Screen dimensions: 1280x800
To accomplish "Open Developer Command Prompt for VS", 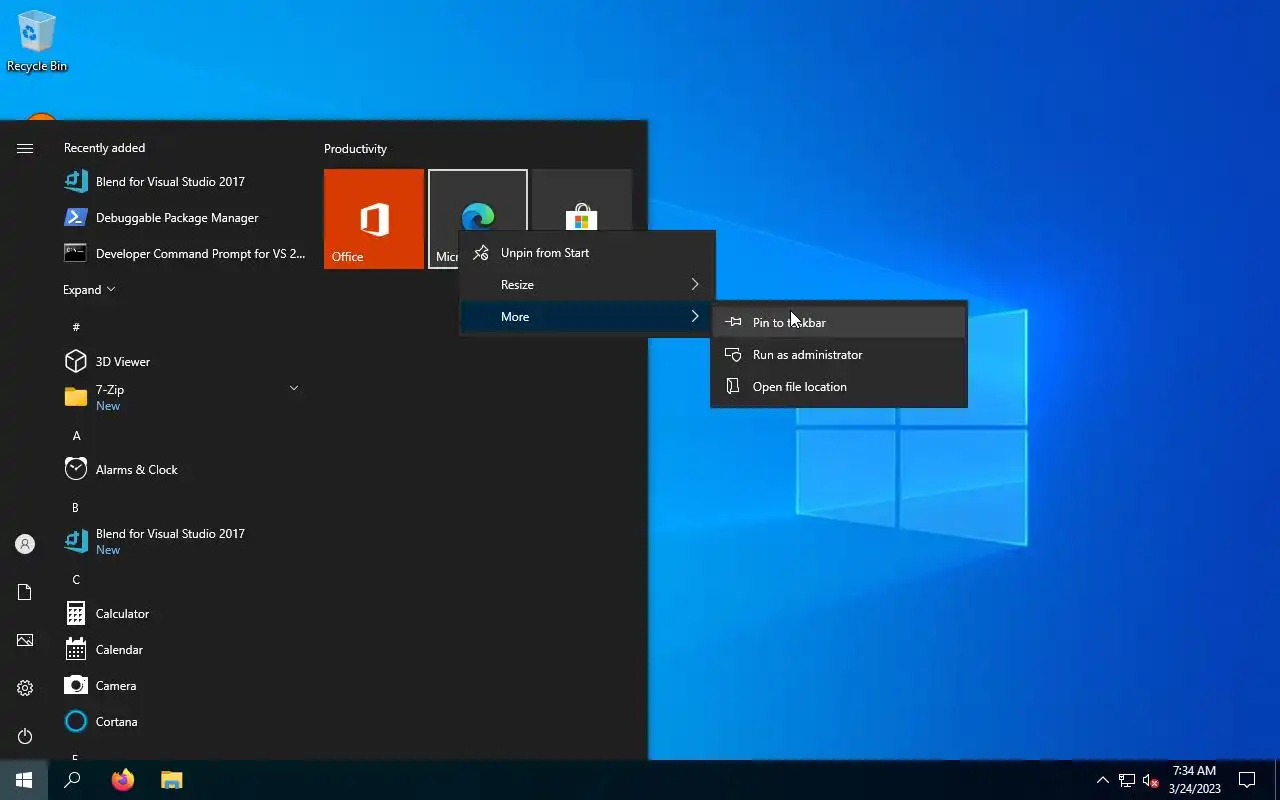I will tap(185, 253).
